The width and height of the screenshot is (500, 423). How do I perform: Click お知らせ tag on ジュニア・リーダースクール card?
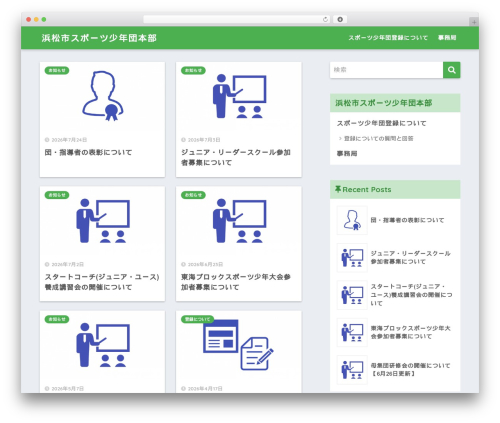193,70
